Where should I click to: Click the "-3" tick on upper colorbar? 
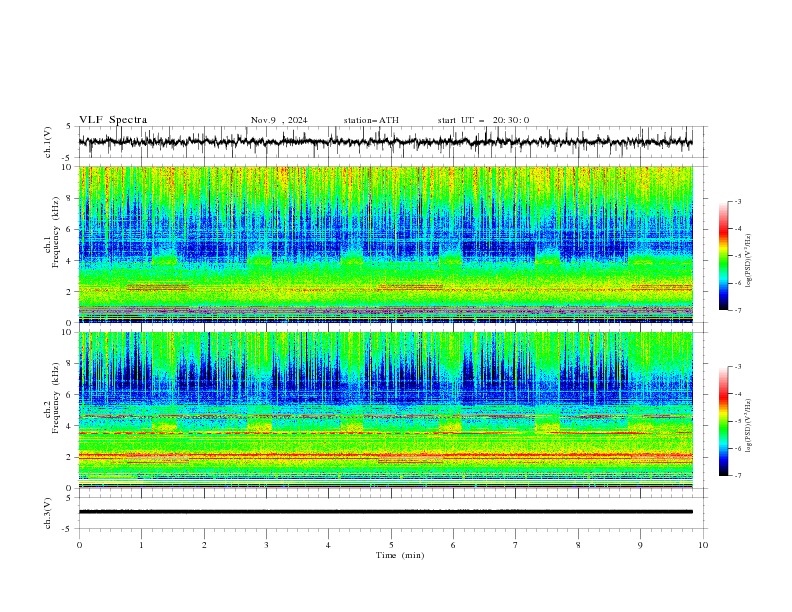pyautogui.click(x=737, y=201)
